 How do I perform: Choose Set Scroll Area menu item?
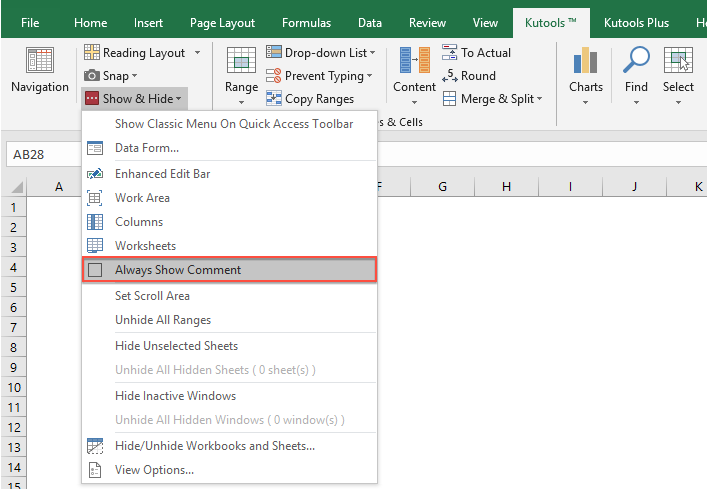tap(230, 296)
